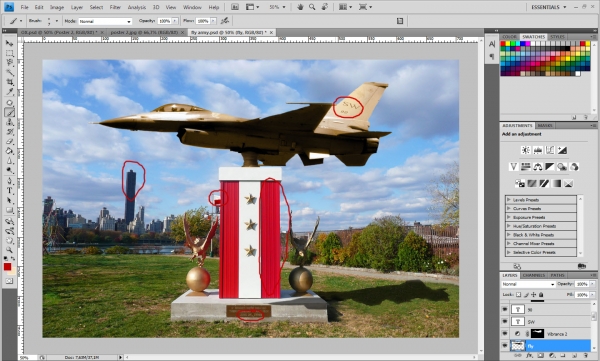The height and width of the screenshot is (361, 600).
Task: Launch Bridge from the application bar
Action: coord(235,7)
